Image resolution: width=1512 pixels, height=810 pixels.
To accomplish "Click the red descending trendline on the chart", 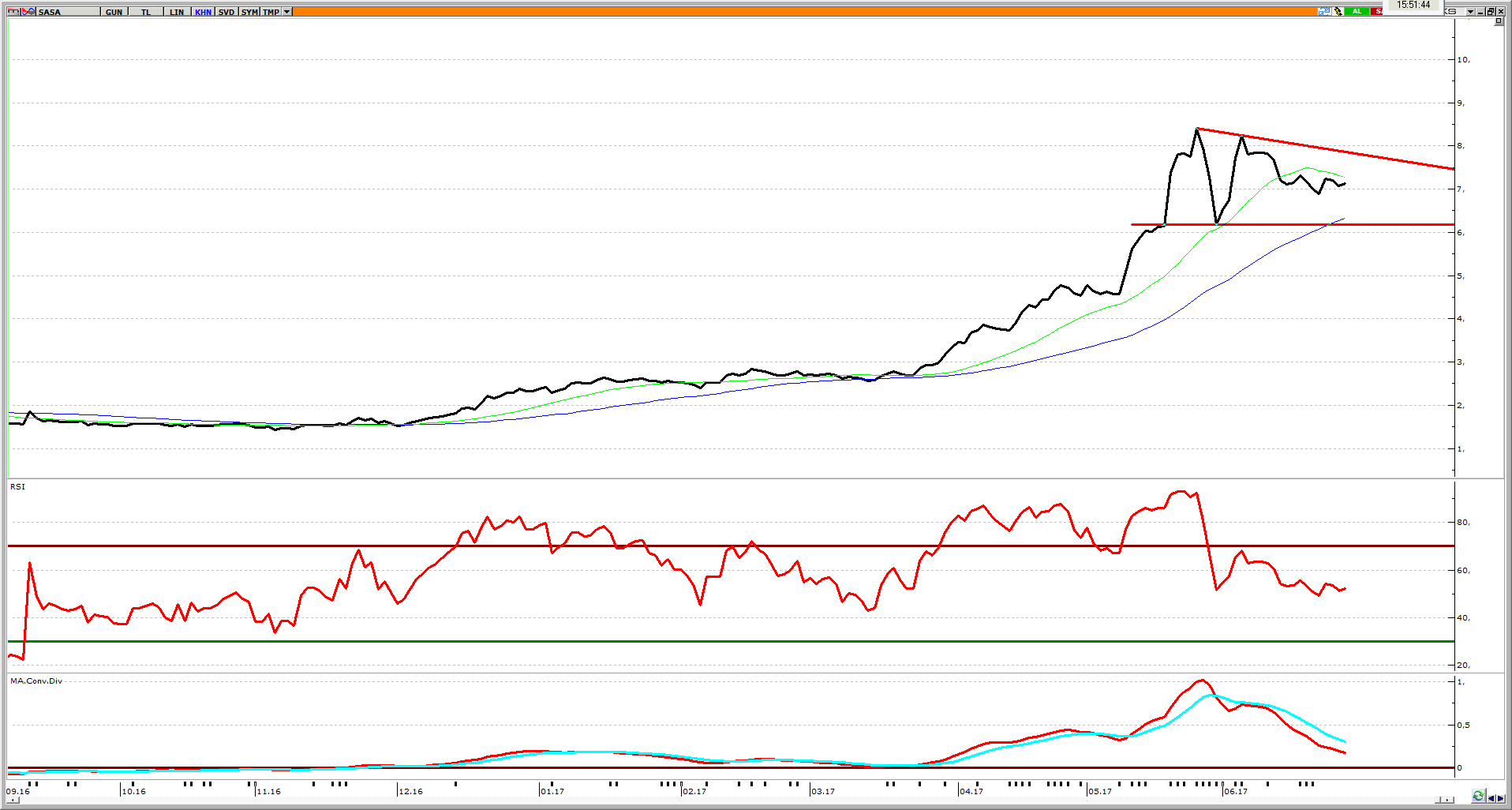I will click(1326, 148).
